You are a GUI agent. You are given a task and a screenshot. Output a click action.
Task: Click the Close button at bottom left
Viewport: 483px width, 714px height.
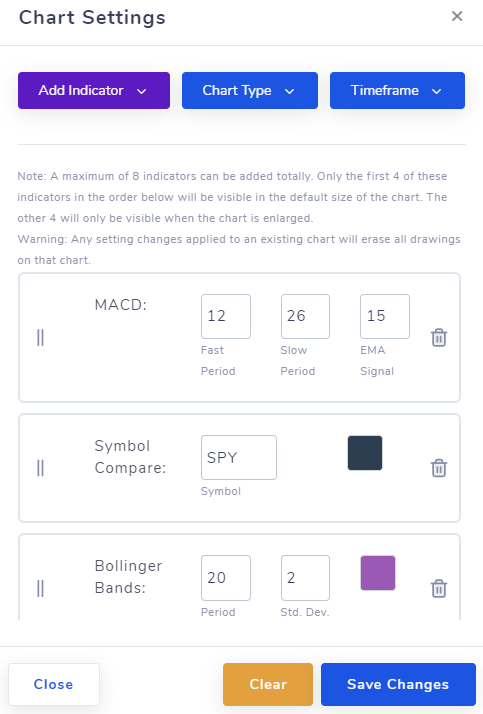(x=54, y=684)
